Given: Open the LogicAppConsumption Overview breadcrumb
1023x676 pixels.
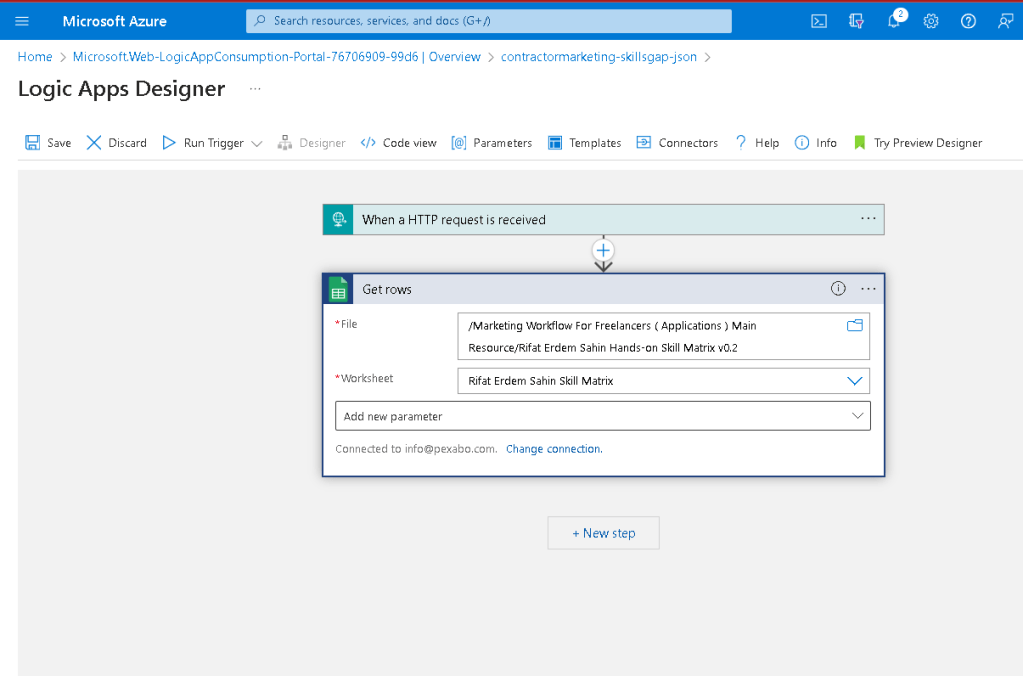Looking at the screenshot, I should point(277,57).
